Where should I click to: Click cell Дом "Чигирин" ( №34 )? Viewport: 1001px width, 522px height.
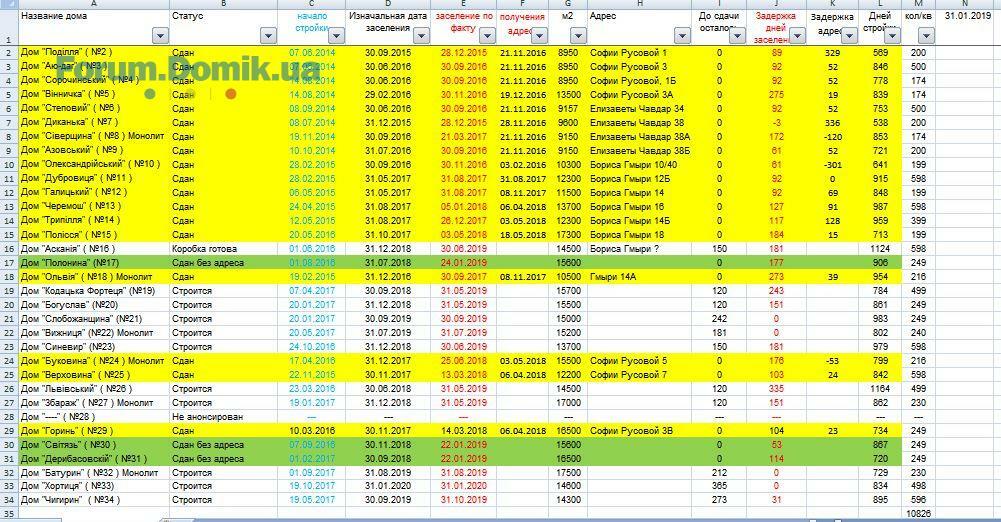pos(94,500)
